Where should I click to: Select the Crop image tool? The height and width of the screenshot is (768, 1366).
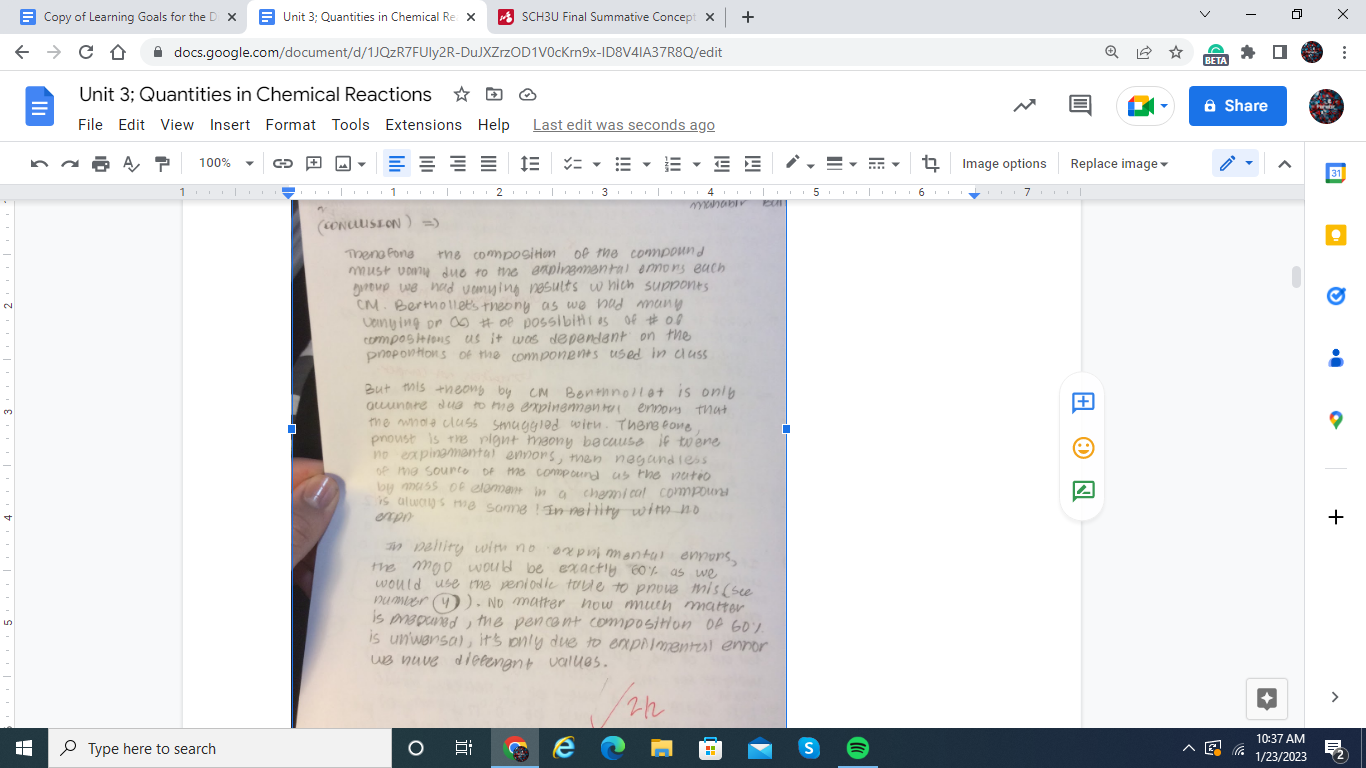coord(931,164)
